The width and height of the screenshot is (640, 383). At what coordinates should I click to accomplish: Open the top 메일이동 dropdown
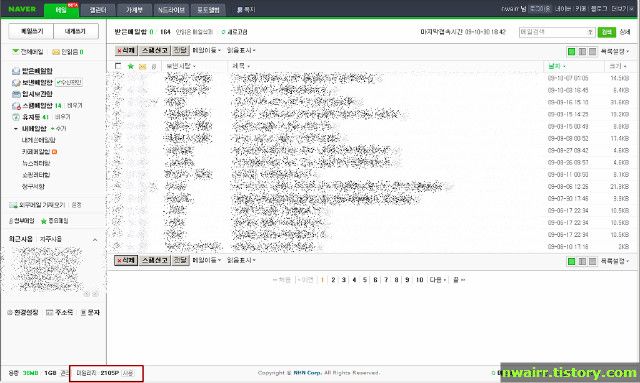tap(207, 50)
